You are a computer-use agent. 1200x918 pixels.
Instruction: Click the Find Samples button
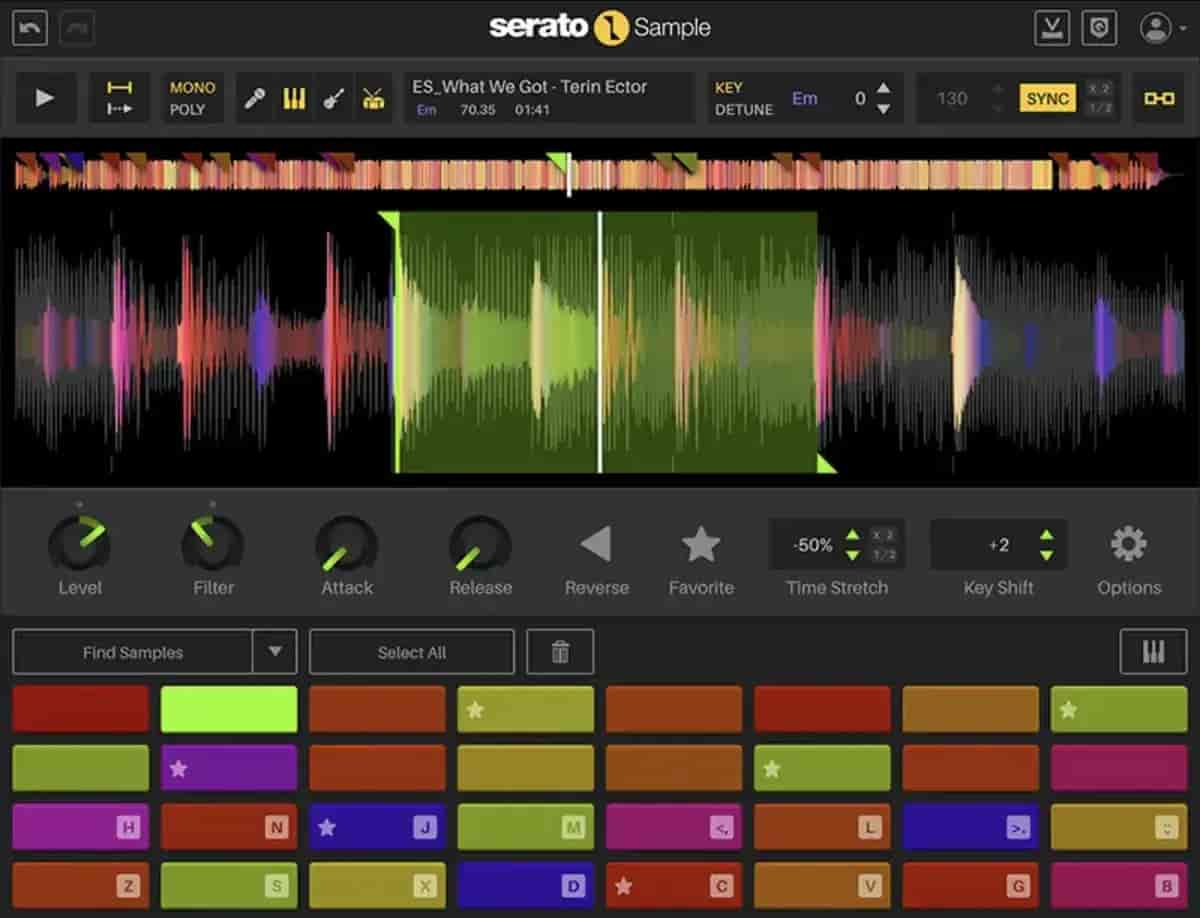pos(131,652)
